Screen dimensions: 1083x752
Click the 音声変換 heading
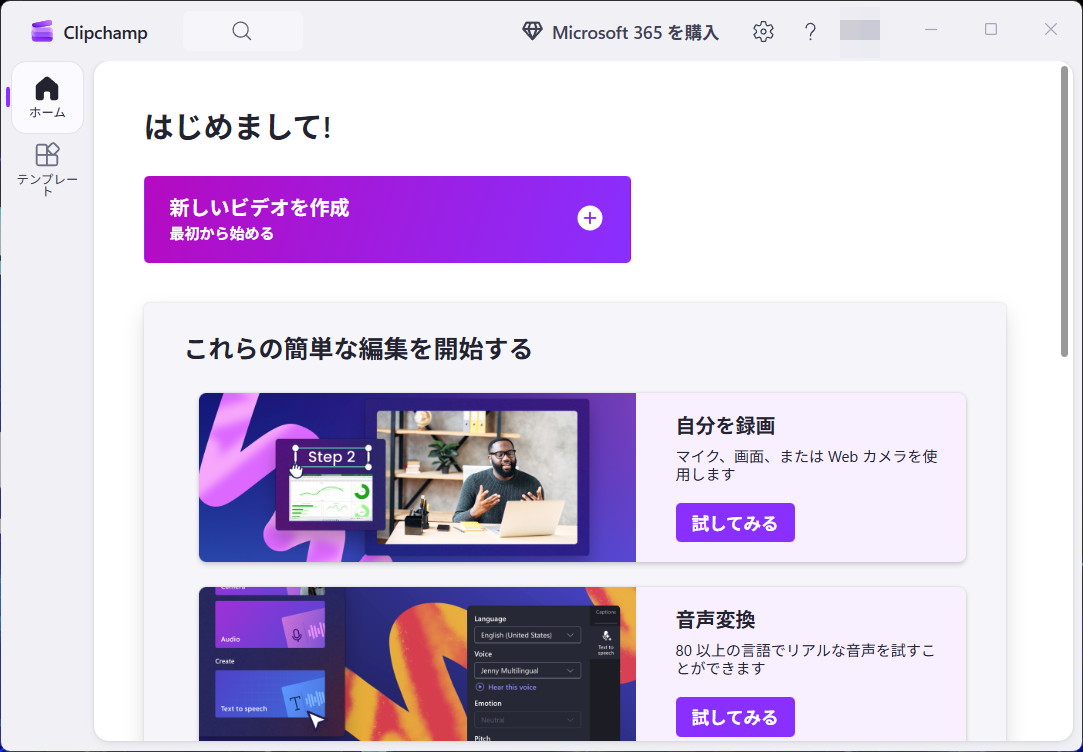[716, 620]
